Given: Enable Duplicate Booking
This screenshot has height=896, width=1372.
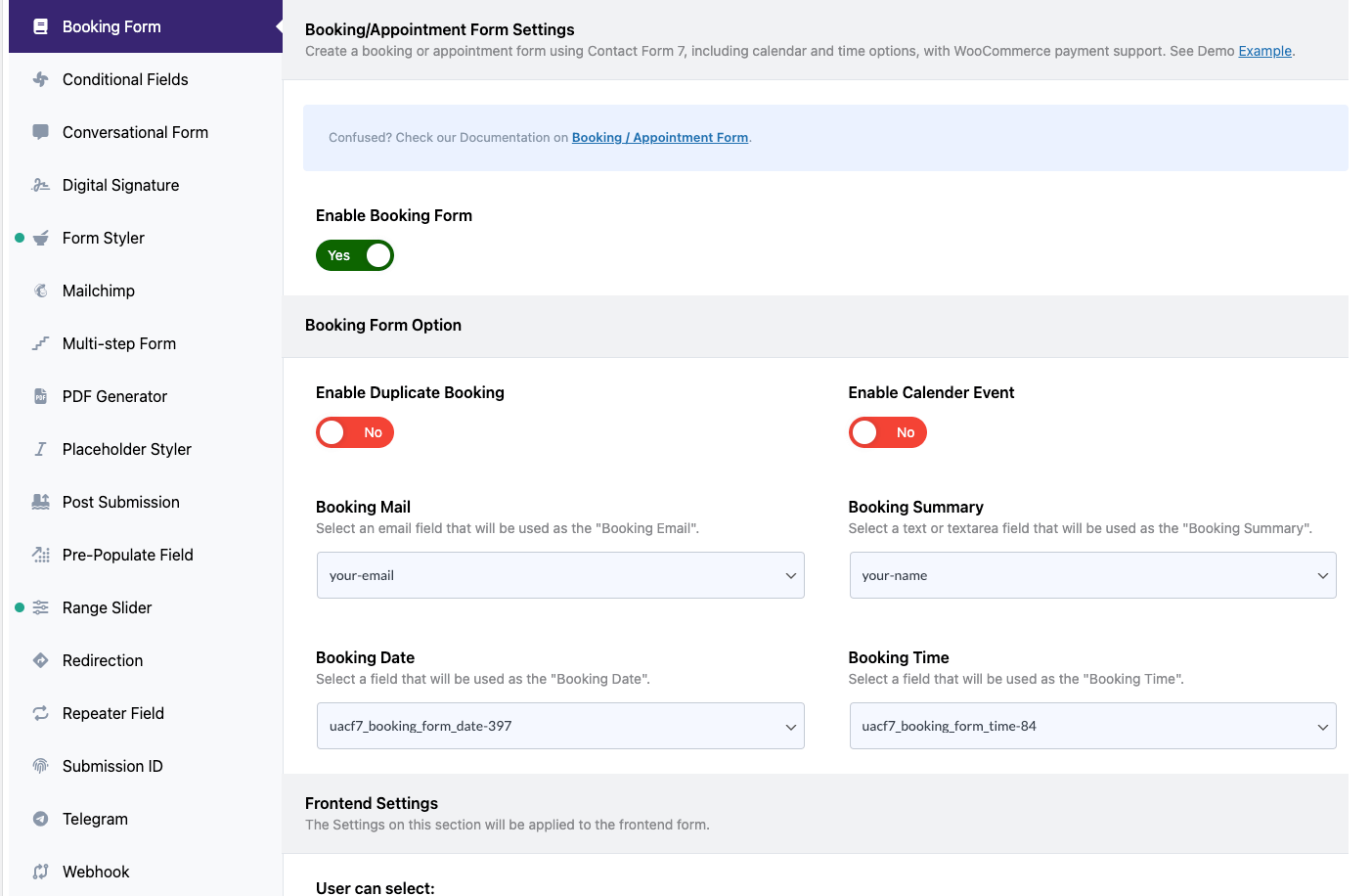Looking at the screenshot, I should point(355,432).
